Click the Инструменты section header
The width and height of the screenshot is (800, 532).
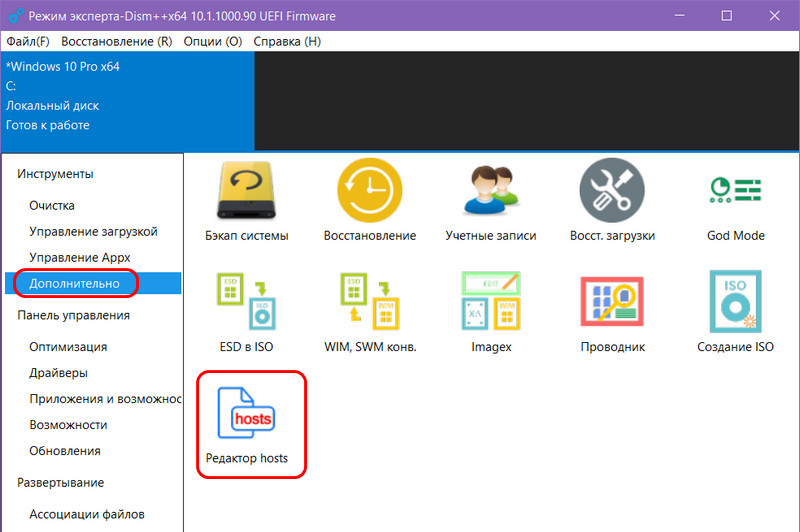click(55, 174)
